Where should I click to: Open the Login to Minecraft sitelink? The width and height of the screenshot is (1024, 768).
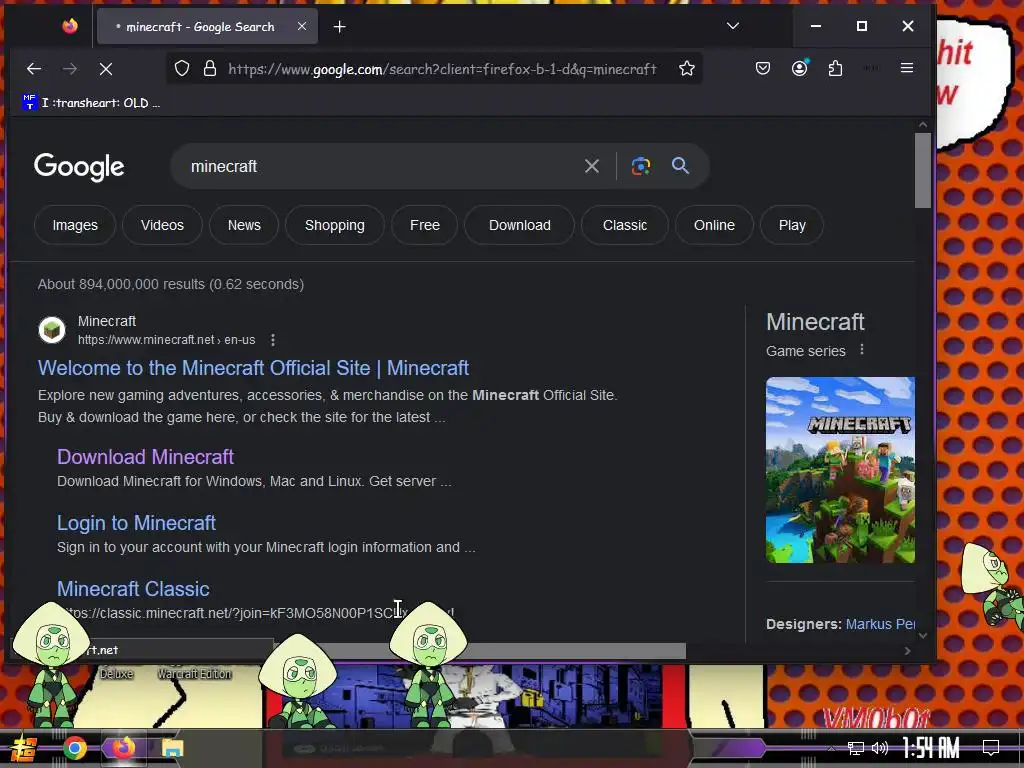pos(136,523)
